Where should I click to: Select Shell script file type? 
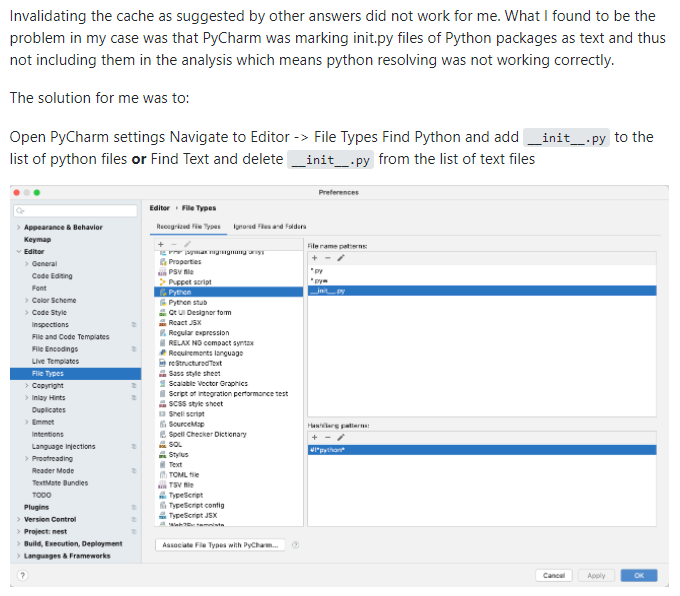point(229,414)
